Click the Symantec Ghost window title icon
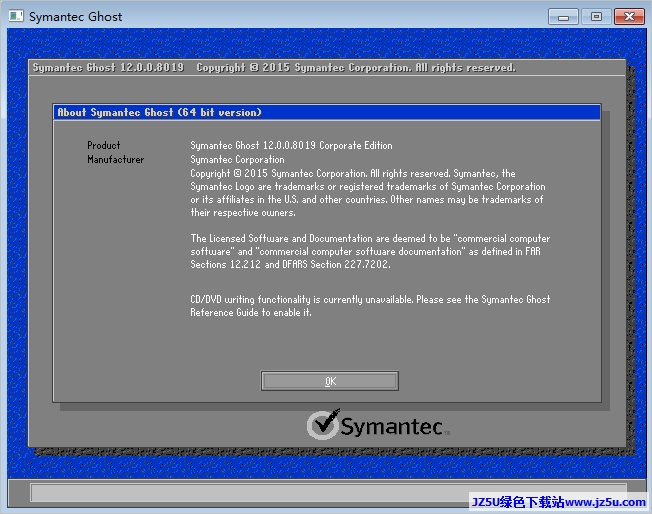Screen dimensions: 652x514 click(16, 16)
